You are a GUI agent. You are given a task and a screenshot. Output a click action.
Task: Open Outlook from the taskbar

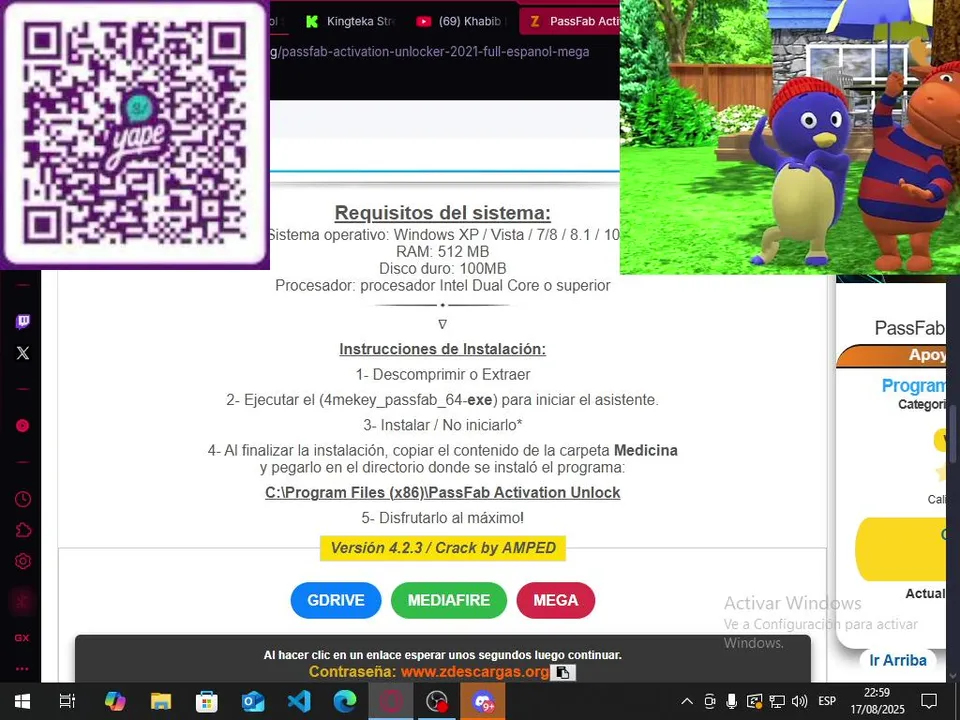[x=252, y=701]
